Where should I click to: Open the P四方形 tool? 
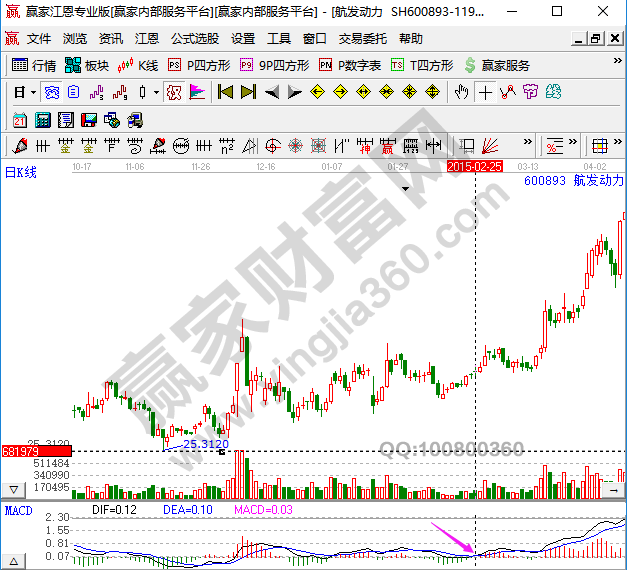[x=198, y=65]
